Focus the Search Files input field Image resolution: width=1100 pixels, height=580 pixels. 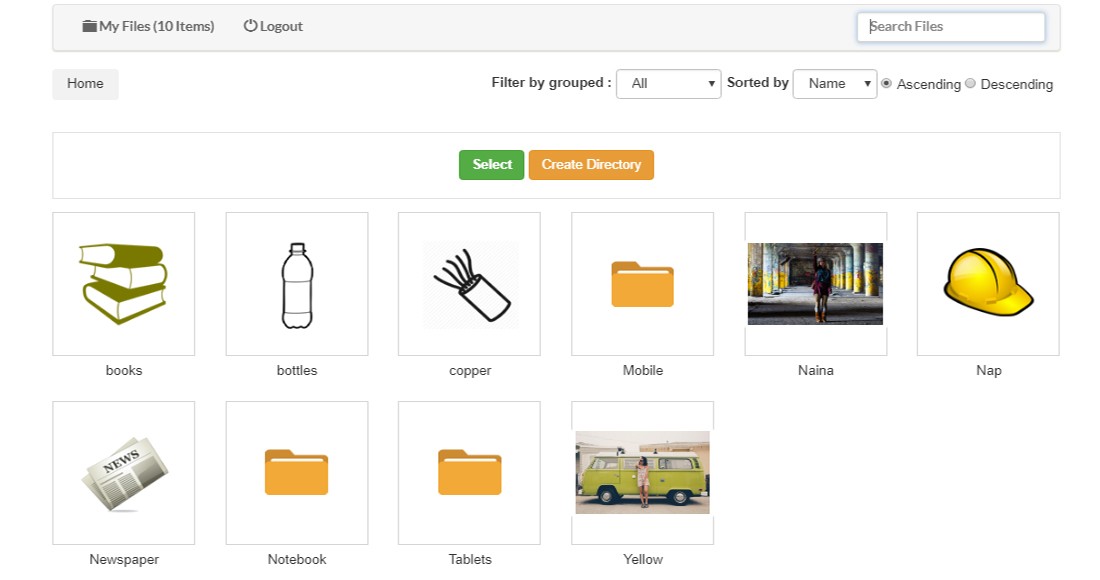pos(951,27)
